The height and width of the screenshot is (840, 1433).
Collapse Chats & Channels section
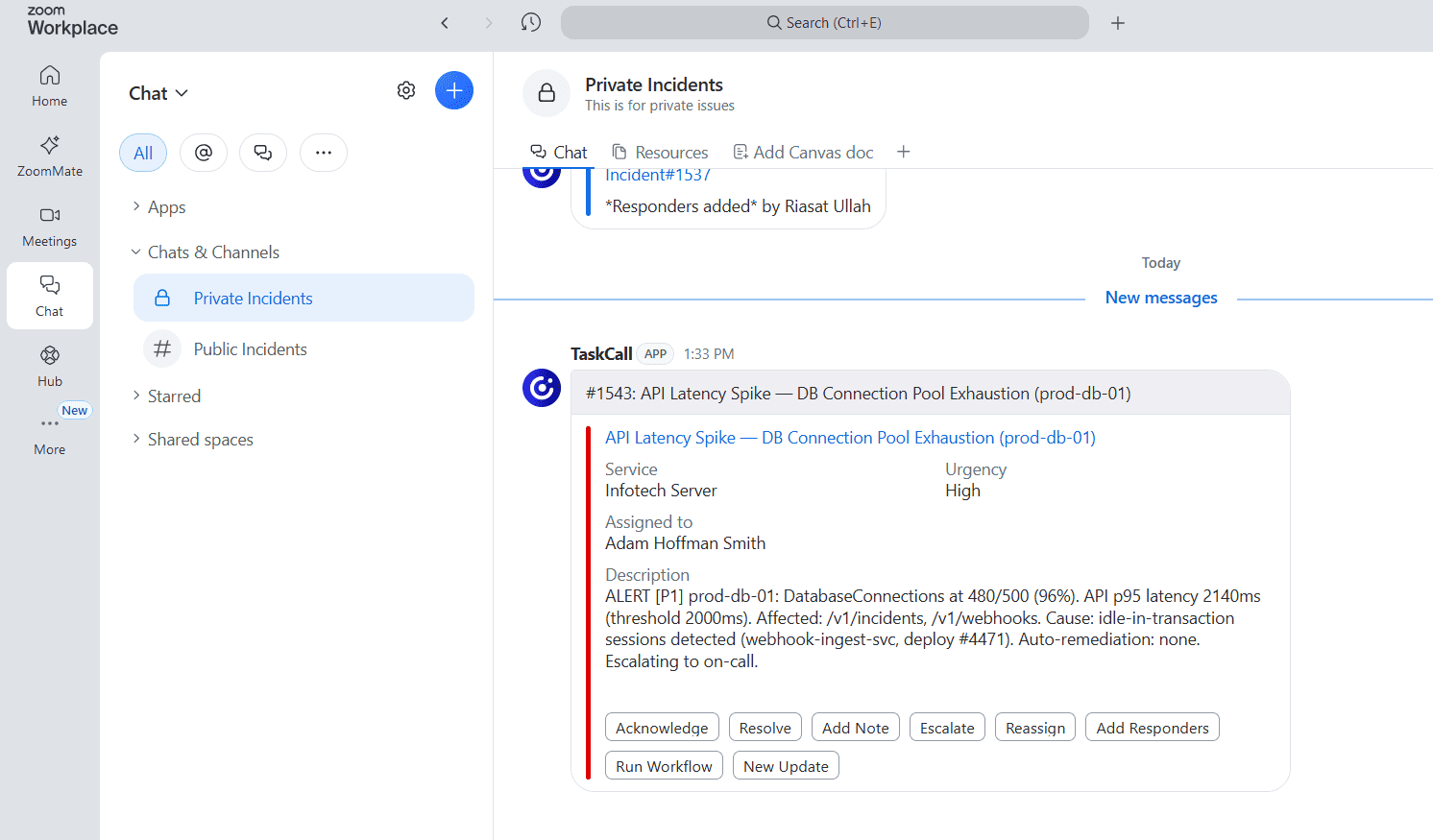pos(205,252)
